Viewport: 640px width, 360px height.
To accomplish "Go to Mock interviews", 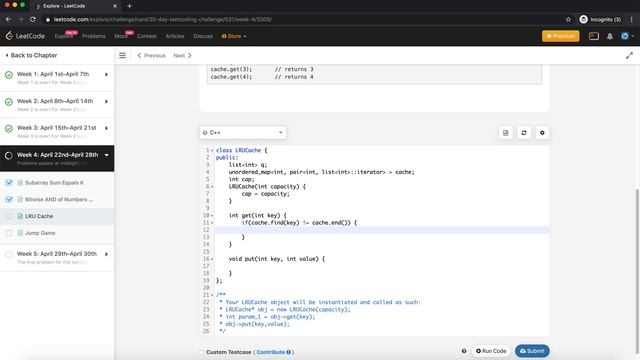I will coord(121,36).
